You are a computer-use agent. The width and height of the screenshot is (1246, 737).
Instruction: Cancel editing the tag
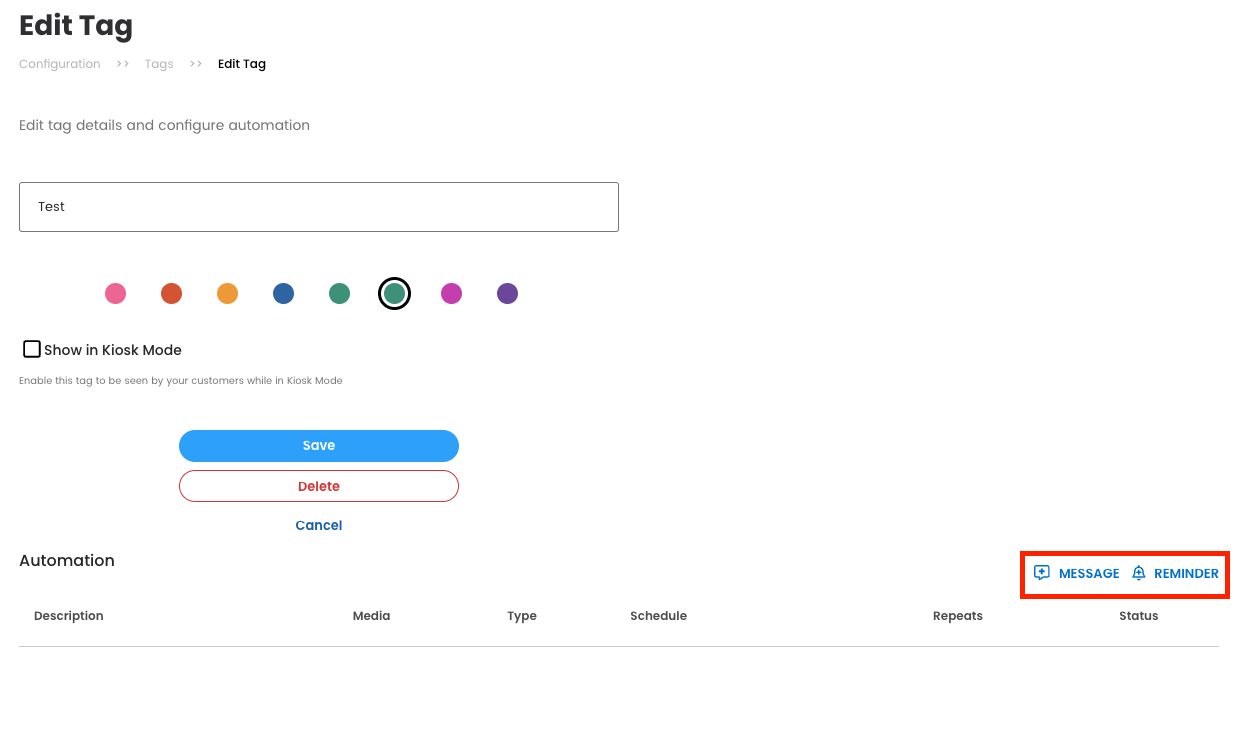click(318, 525)
